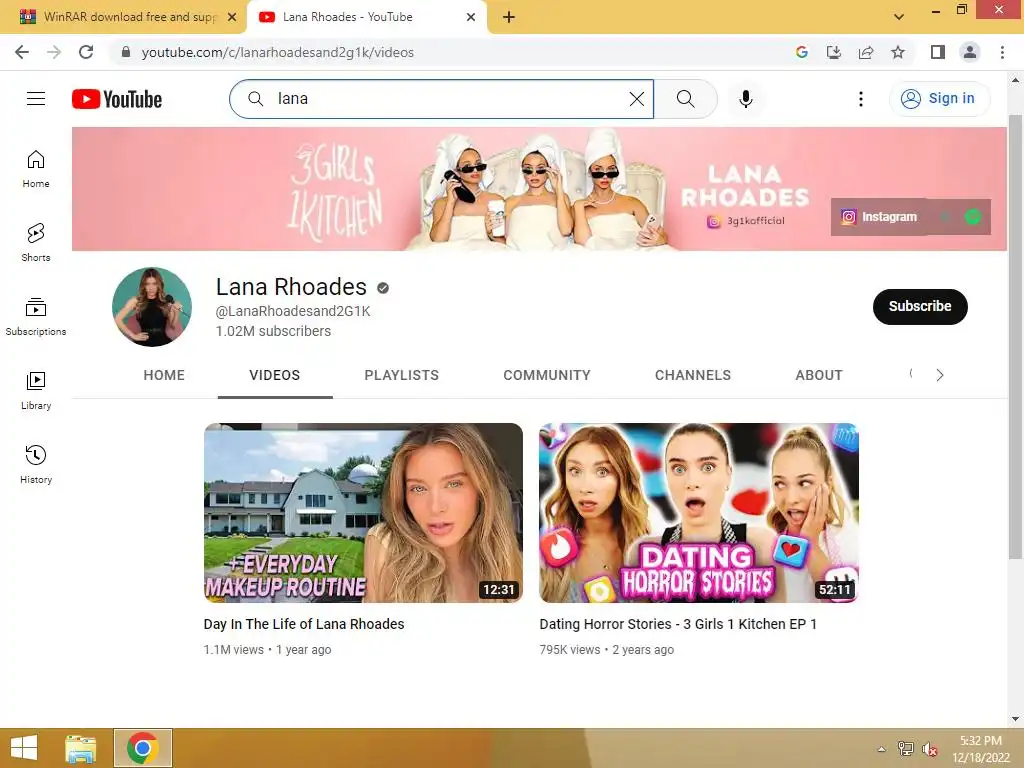This screenshot has height=768, width=1024.
Task: Subscribe to Lana Rhoades channel
Action: (x=920, y=306)
